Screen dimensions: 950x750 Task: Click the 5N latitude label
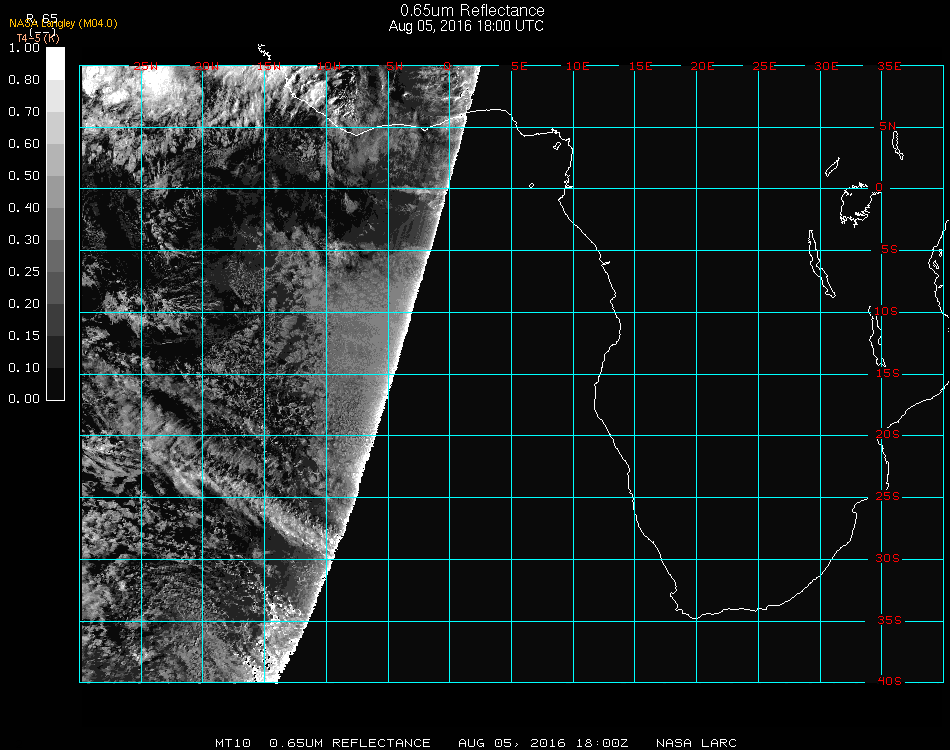pyautogui.click(x=888, y=126)
